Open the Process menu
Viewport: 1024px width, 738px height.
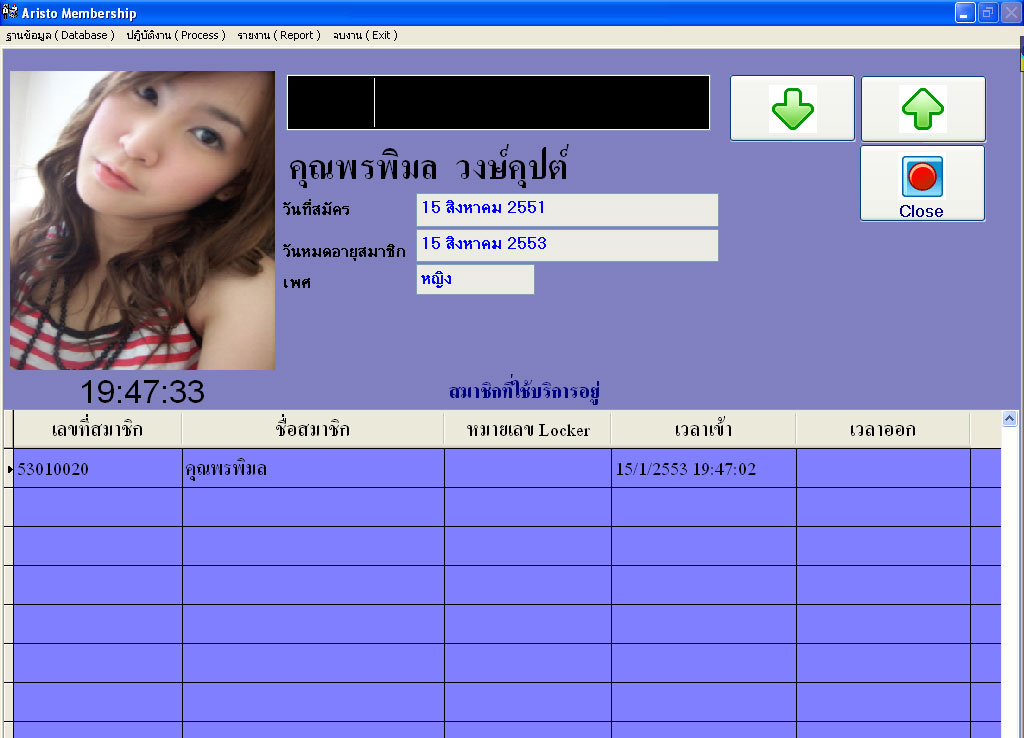[176, 35]
